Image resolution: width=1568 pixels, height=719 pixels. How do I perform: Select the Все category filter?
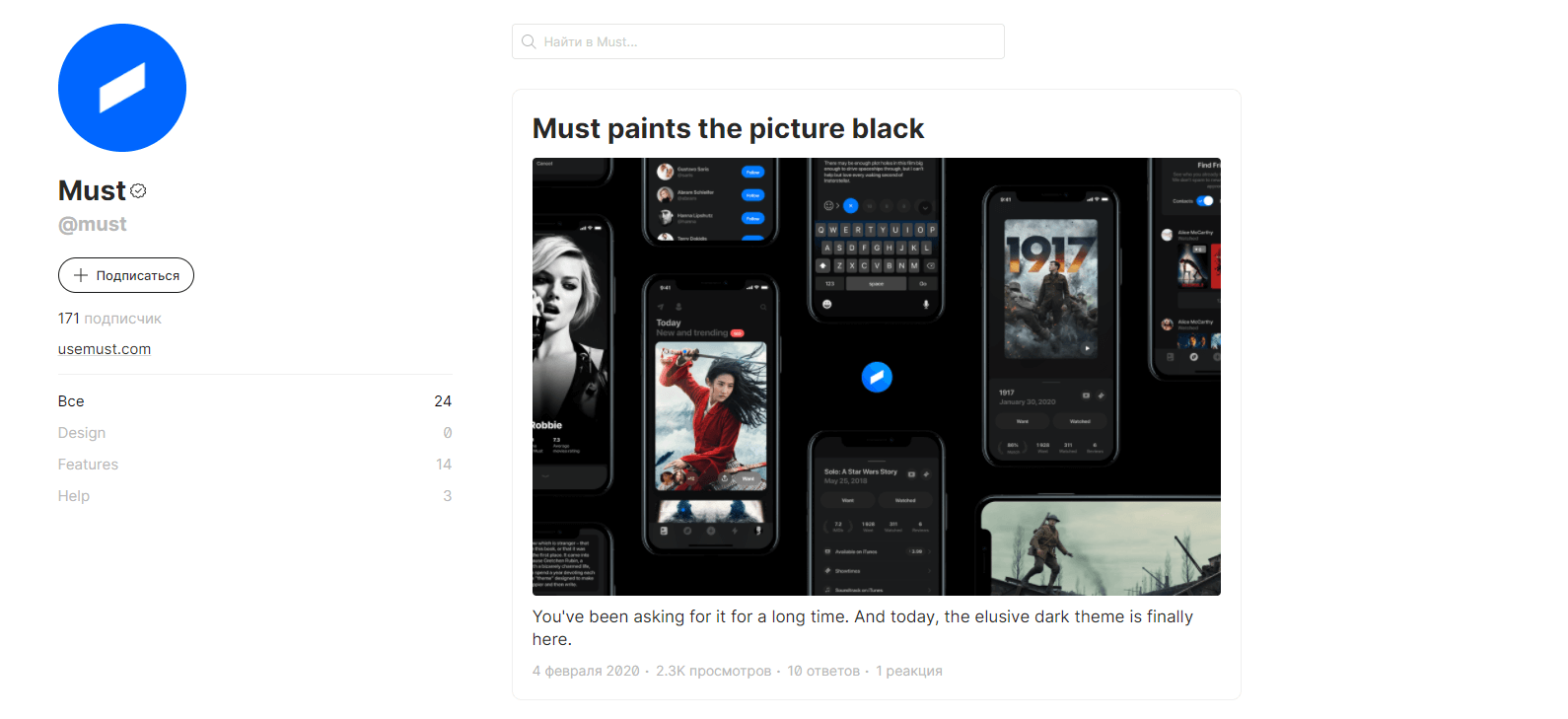point(71,401)
